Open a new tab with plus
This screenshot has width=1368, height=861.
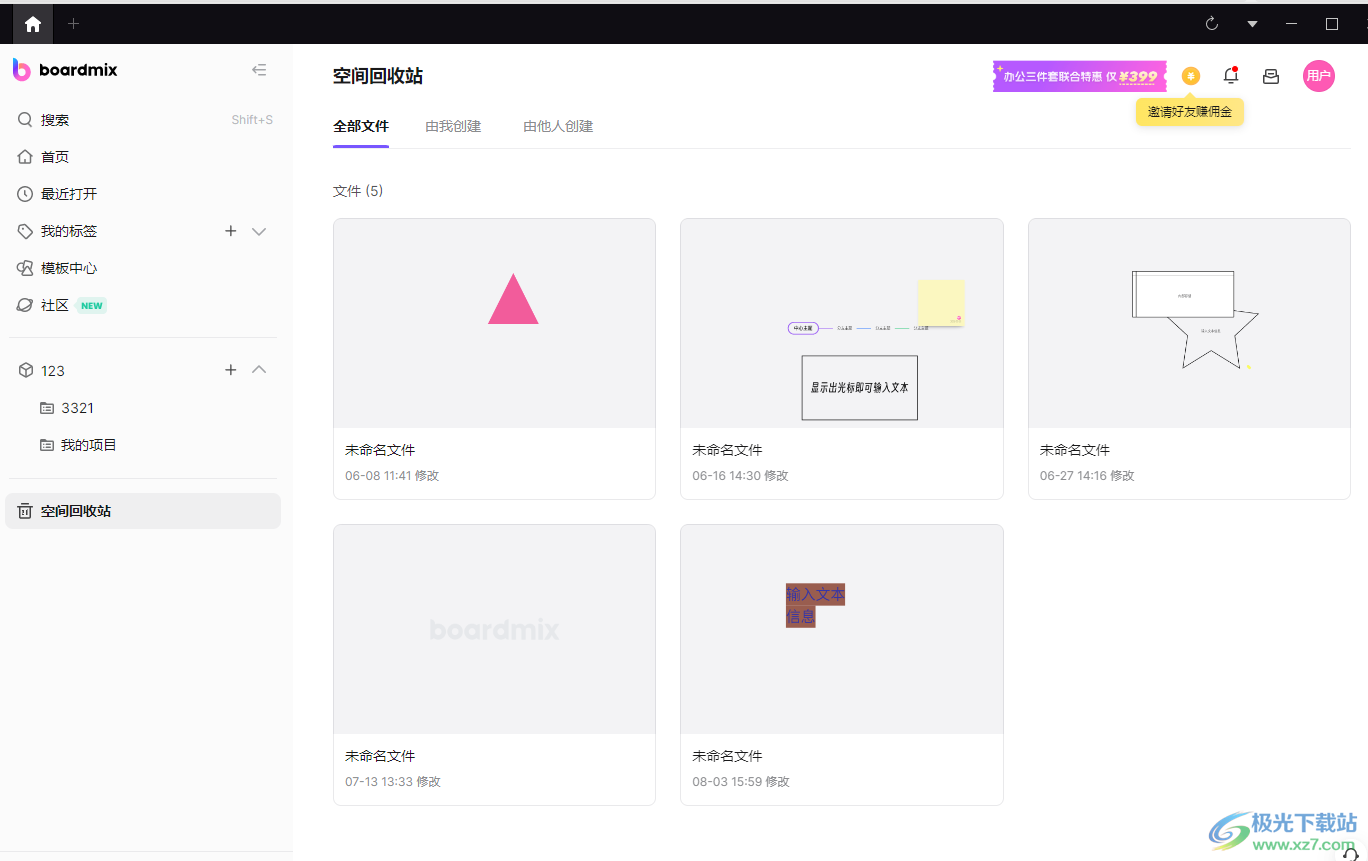73,24
